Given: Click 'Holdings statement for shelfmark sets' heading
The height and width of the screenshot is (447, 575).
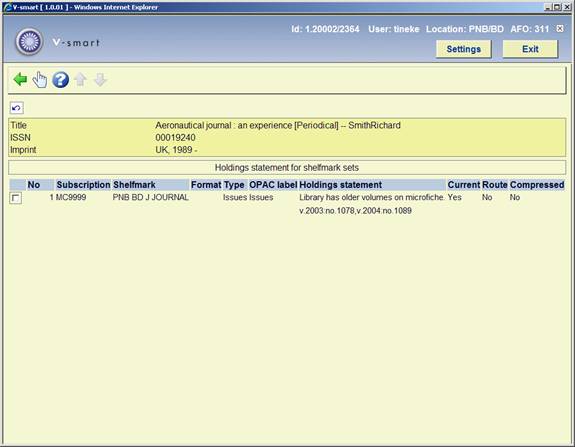Looking at the screenshot, I should coord(287,168).
